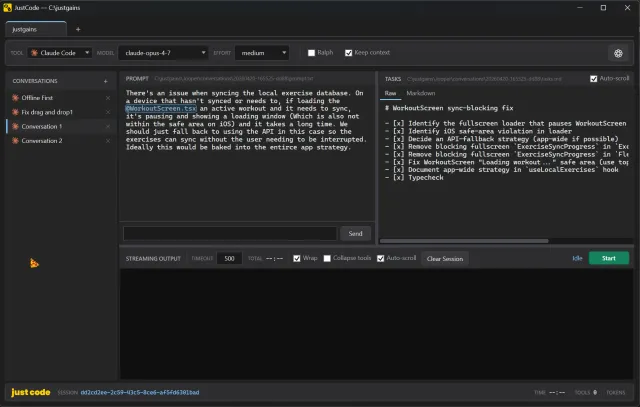Click the Send button
The image size is (640, 407).
(355, 234)
